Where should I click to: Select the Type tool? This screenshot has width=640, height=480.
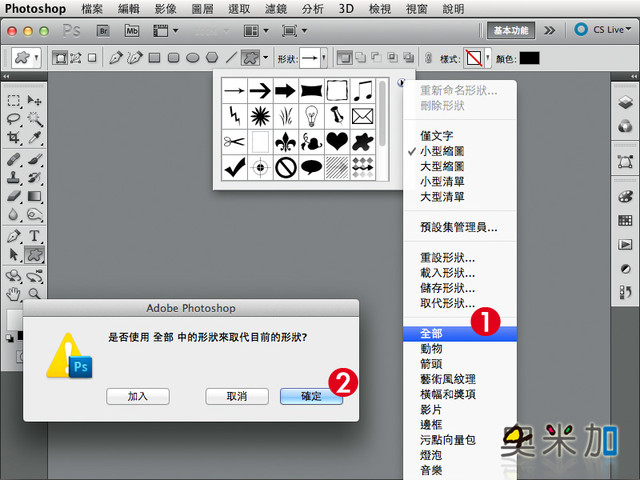click(x=34, y=236)
